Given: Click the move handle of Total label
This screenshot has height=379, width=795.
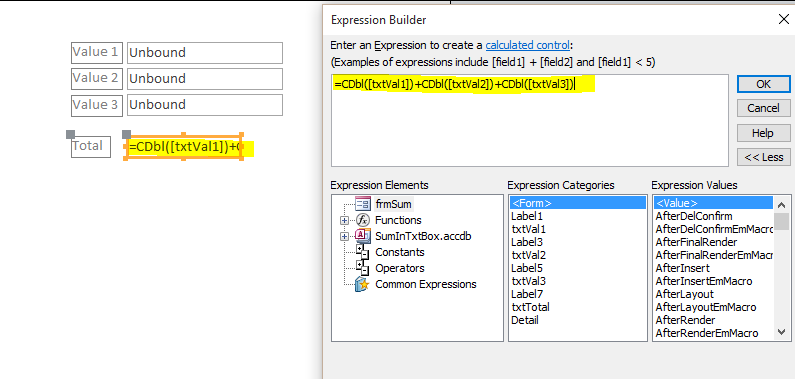Looking at the screenshot, I should pyautogui.click(x=70, y=134).
